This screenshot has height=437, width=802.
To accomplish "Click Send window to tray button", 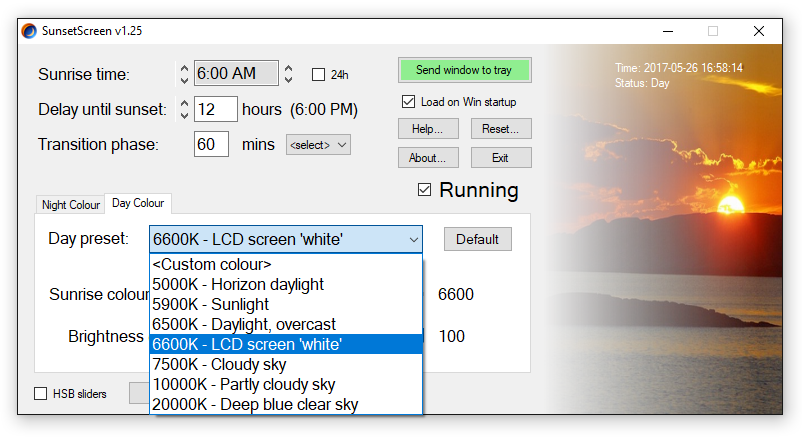I will coord(464,70).
